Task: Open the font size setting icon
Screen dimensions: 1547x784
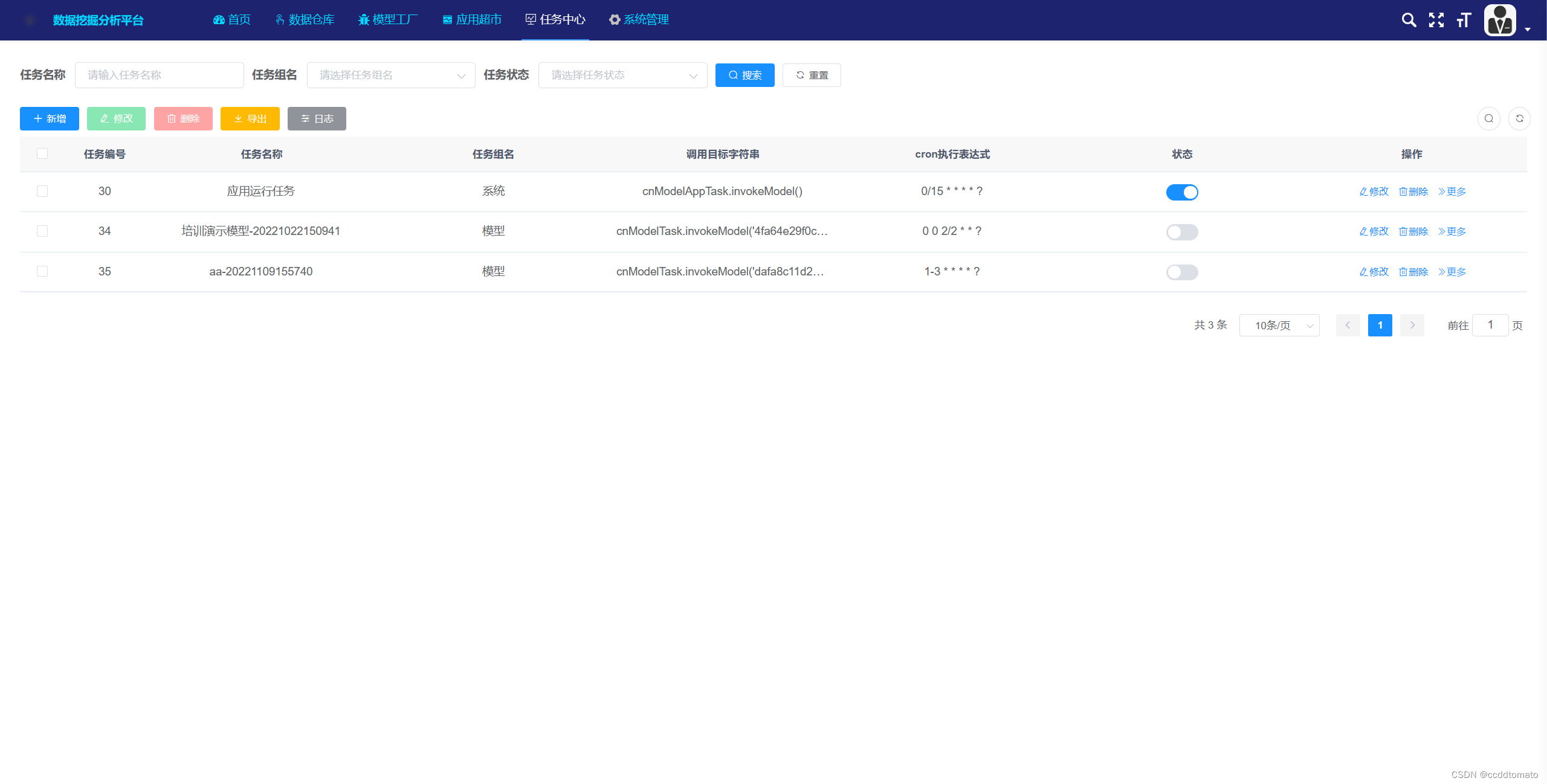Action: pyautogui.click(x=1464, y=20)
